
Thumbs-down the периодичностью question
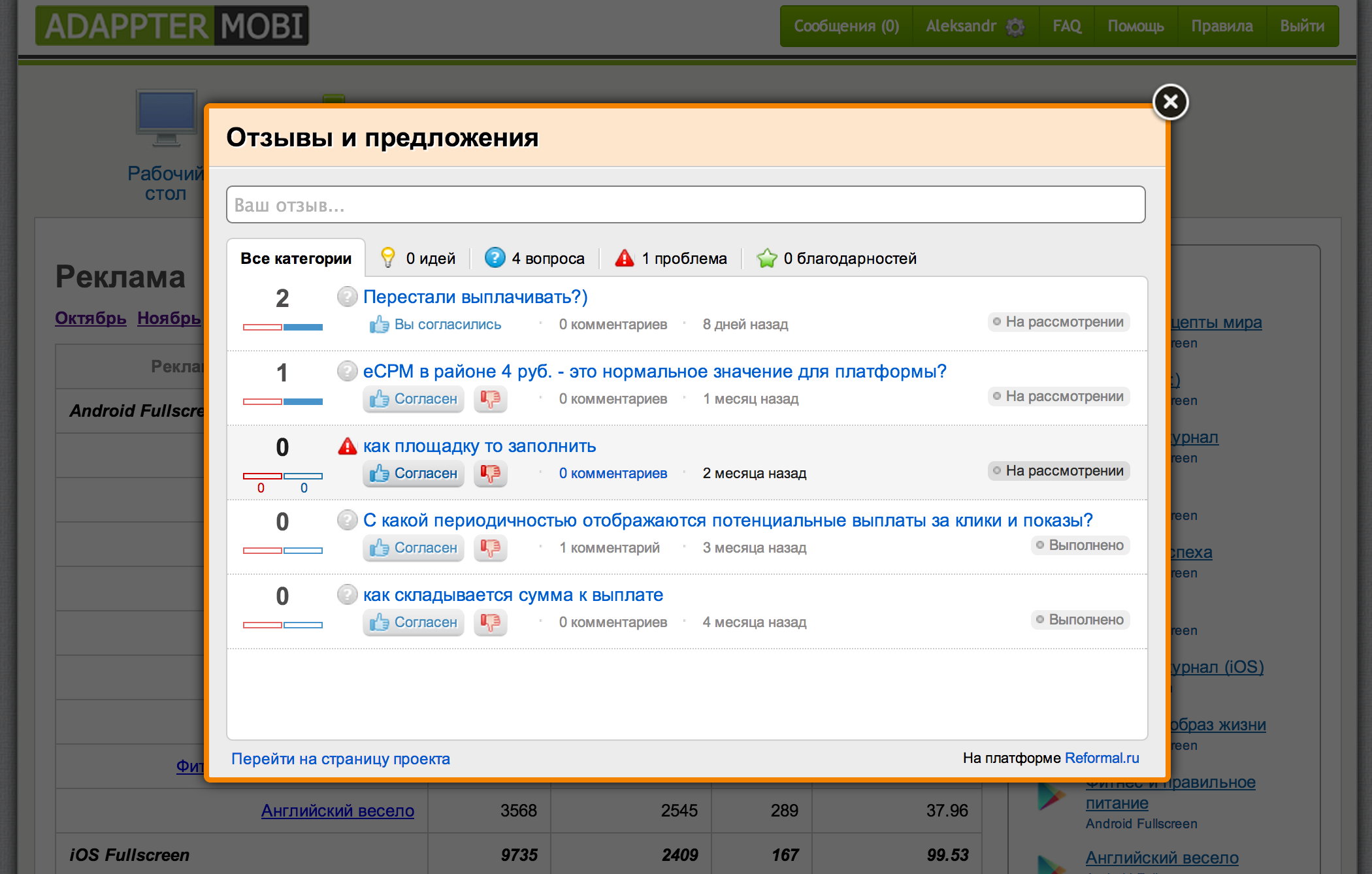coord(490,547)
